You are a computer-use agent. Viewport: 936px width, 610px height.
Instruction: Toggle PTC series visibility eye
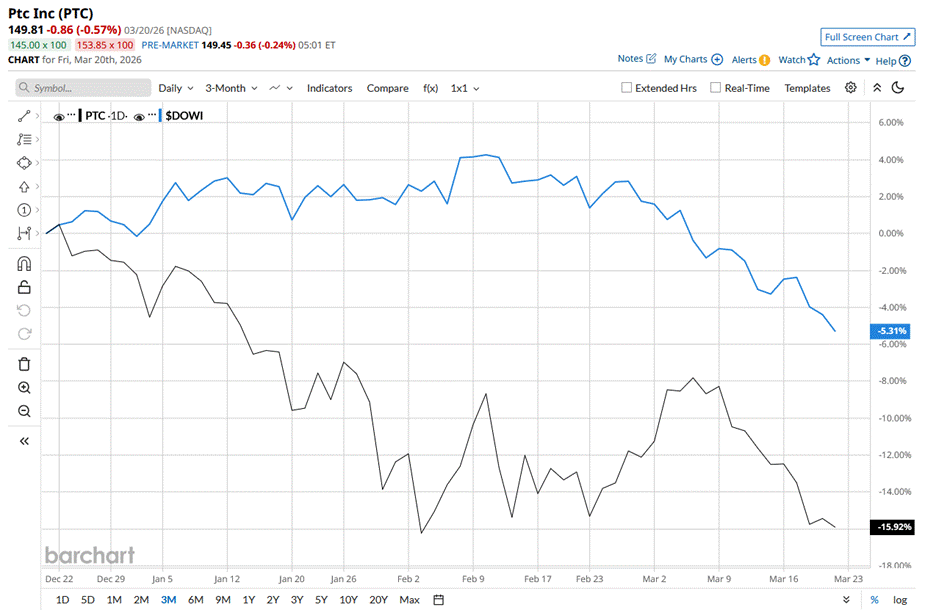point(58,116)
